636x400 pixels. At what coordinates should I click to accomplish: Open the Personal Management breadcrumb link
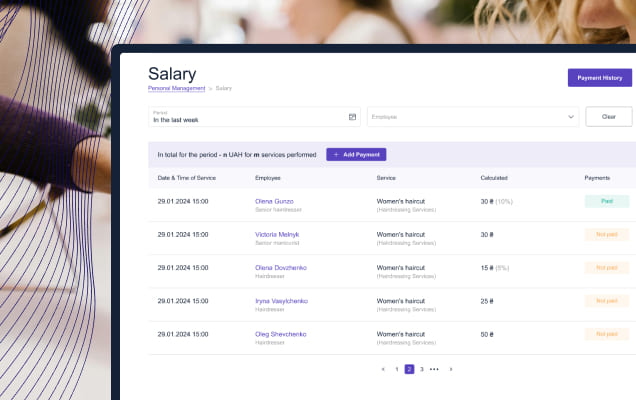[x=176, y=88]
